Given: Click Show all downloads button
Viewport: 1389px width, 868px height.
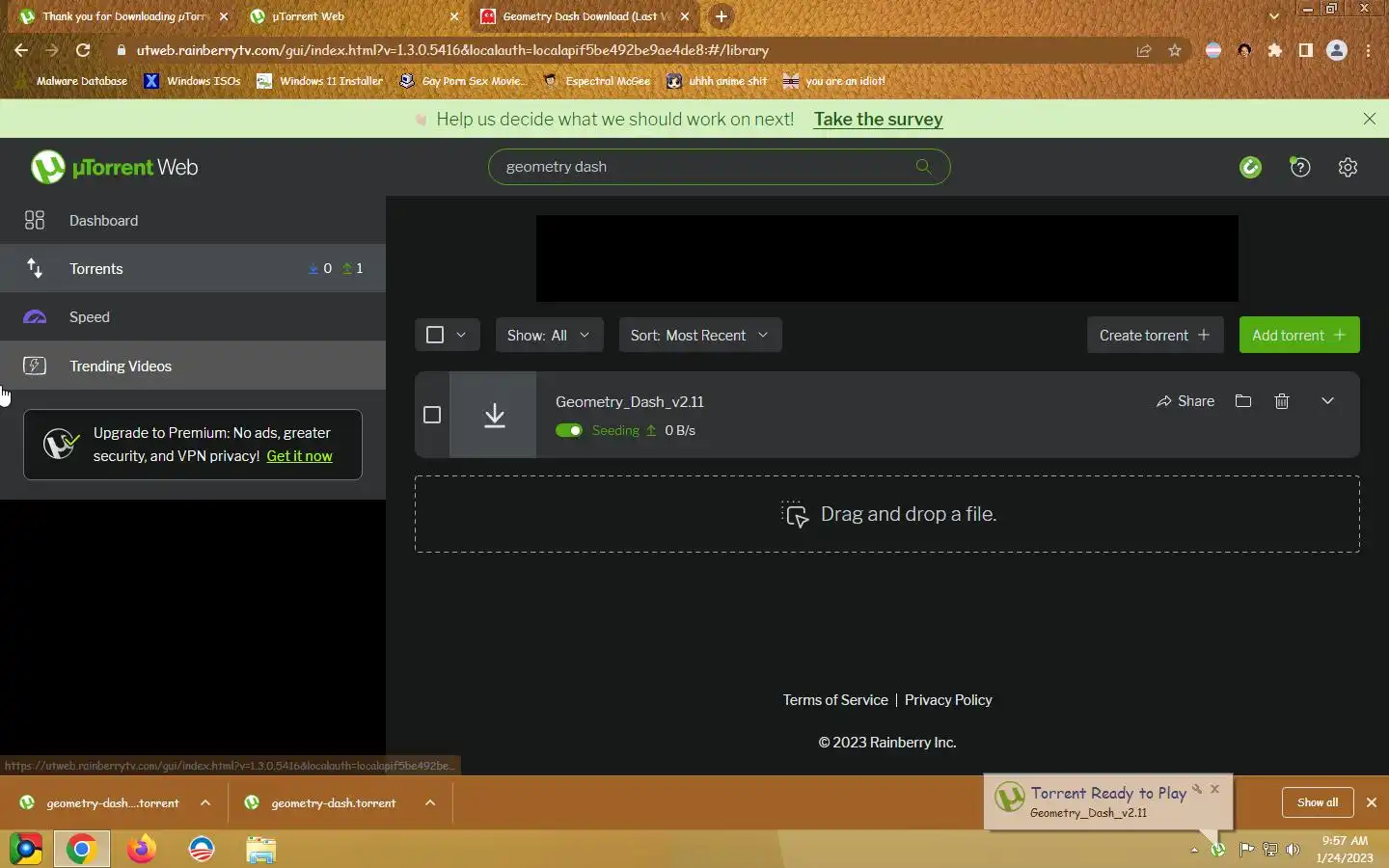Looking at the screenshot, I should point(1317,802).
